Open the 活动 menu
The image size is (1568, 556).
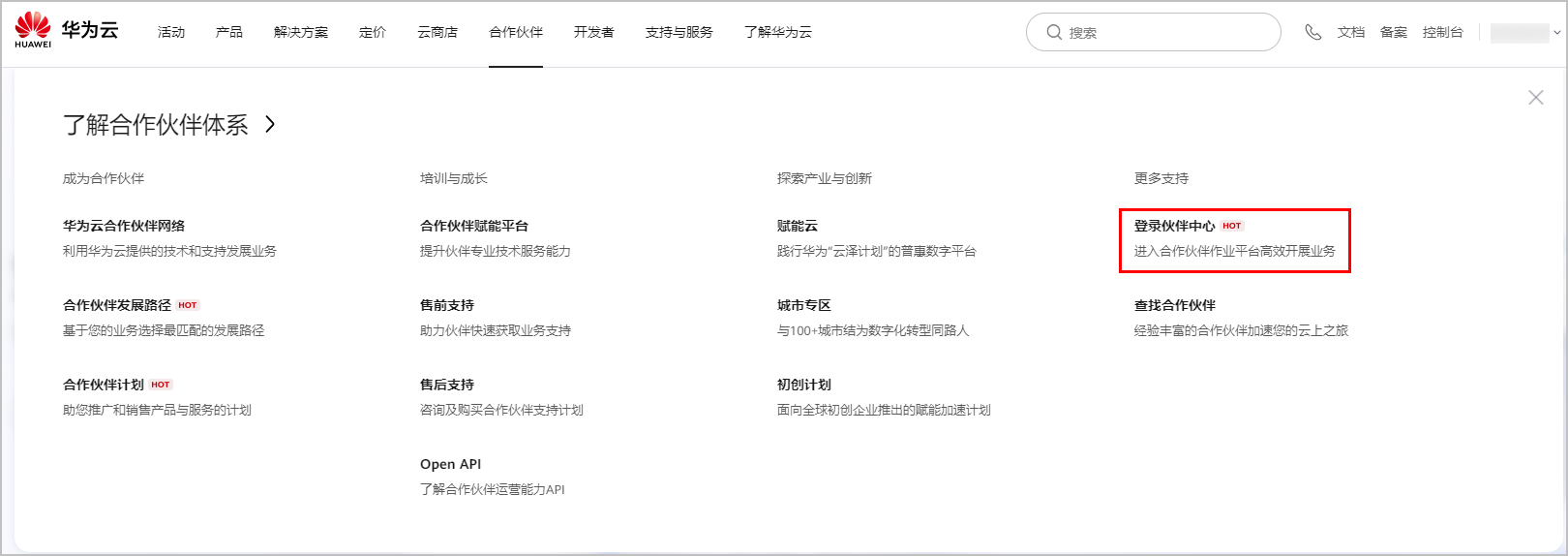(171, 32)
